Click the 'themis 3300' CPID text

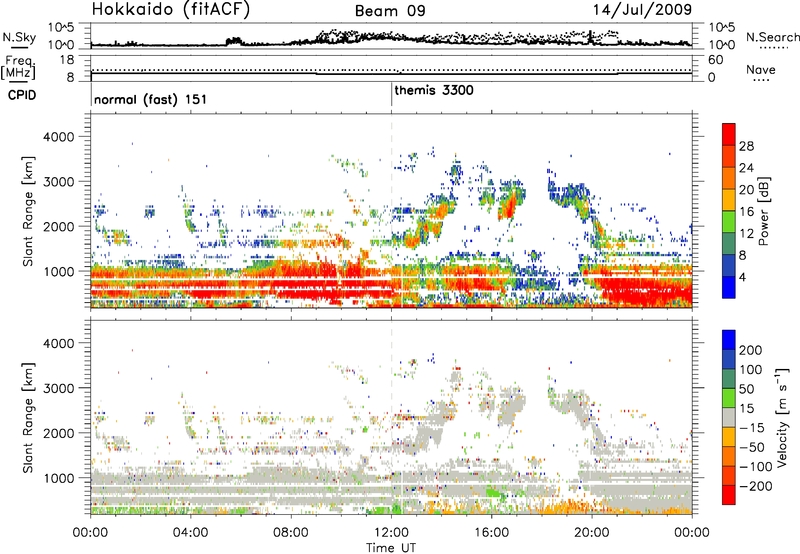[x=434, y=90]
